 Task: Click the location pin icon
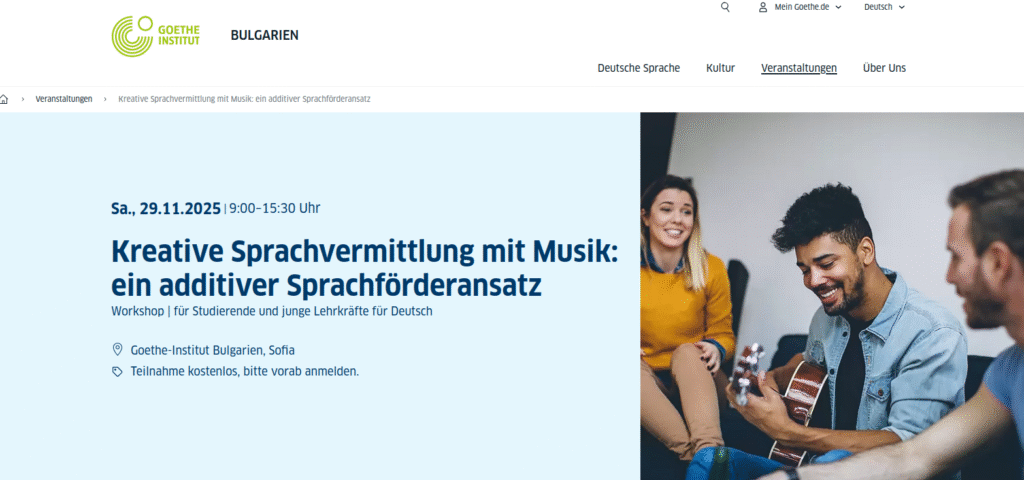(x=118, y=349)
